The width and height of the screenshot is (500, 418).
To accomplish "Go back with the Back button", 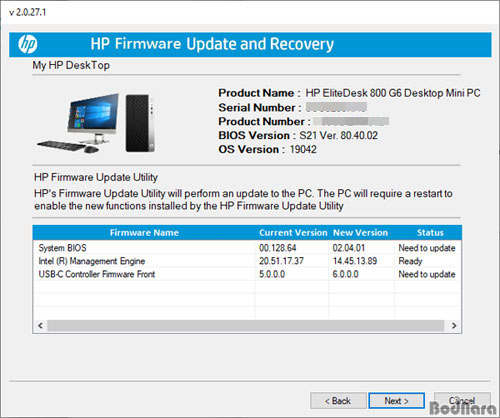I will pos(338,401).
